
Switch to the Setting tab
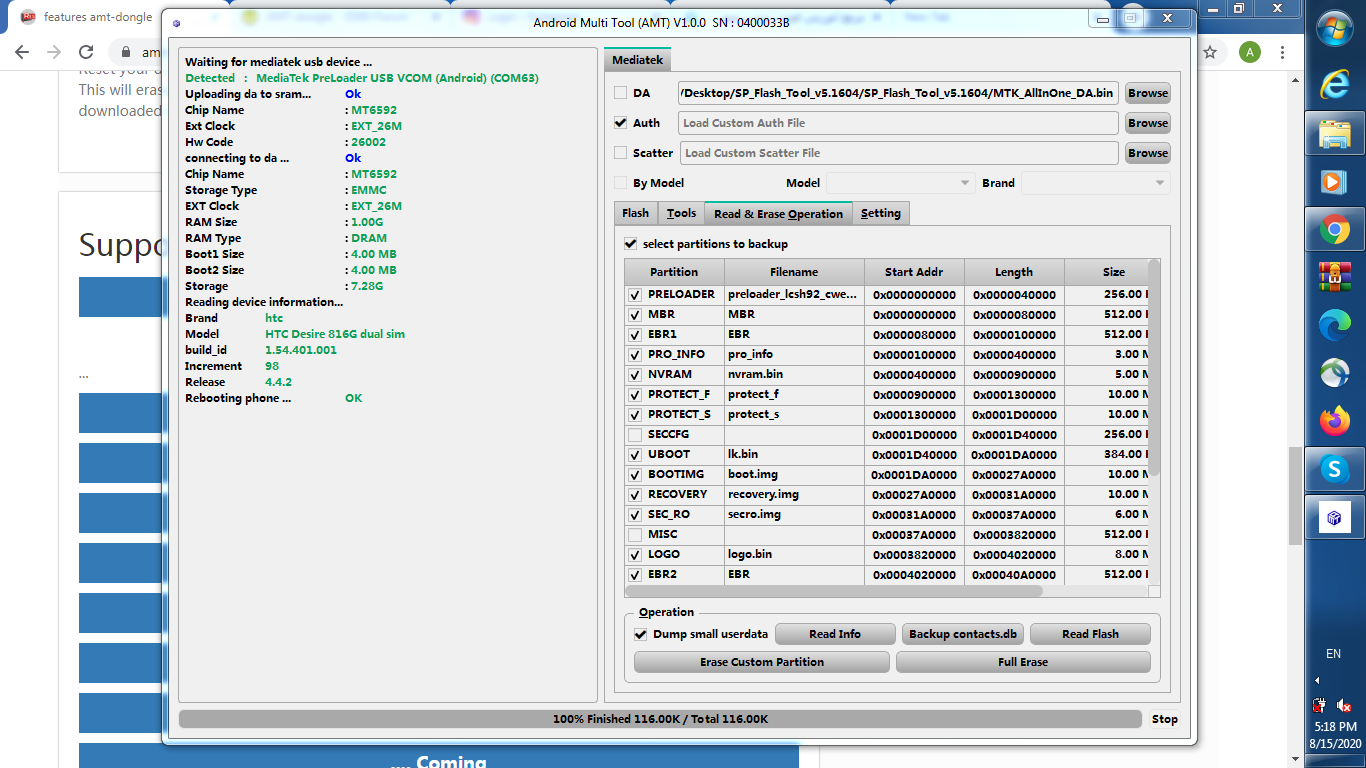point(881,213)
